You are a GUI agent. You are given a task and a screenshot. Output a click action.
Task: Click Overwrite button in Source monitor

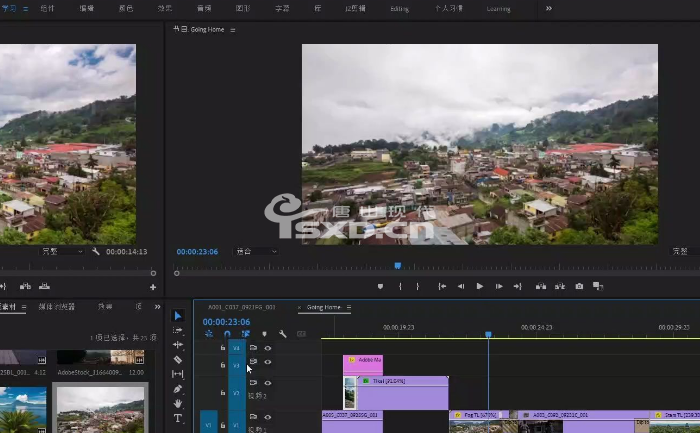pos(44,287)
